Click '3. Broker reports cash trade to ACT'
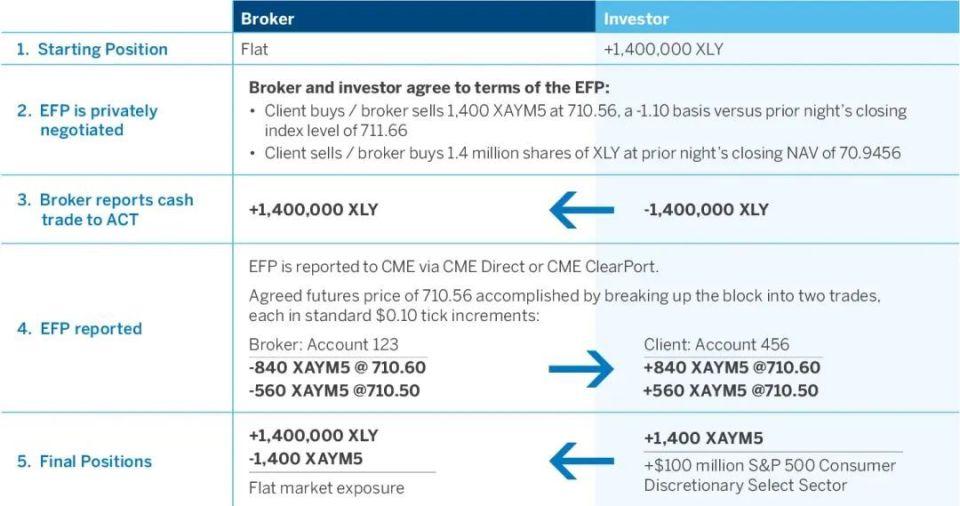This screenshot has height=506, width=960. tap(105, 210)
